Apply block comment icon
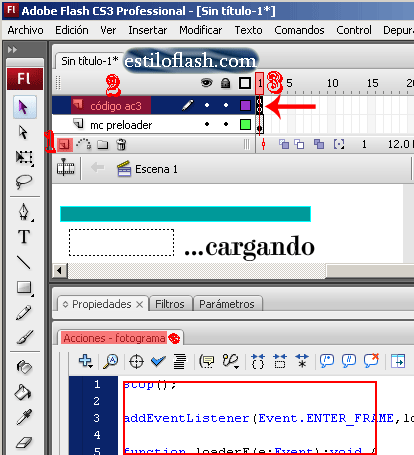414x455 pixels. [x=327, y=361]
